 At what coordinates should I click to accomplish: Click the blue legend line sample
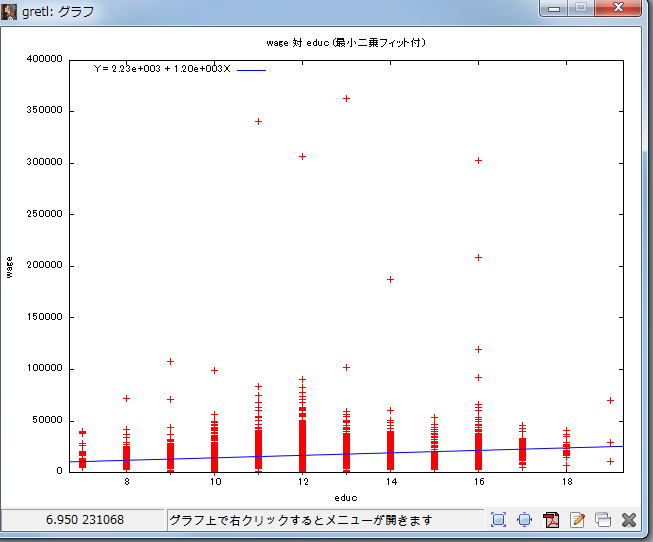coord(251,70)
